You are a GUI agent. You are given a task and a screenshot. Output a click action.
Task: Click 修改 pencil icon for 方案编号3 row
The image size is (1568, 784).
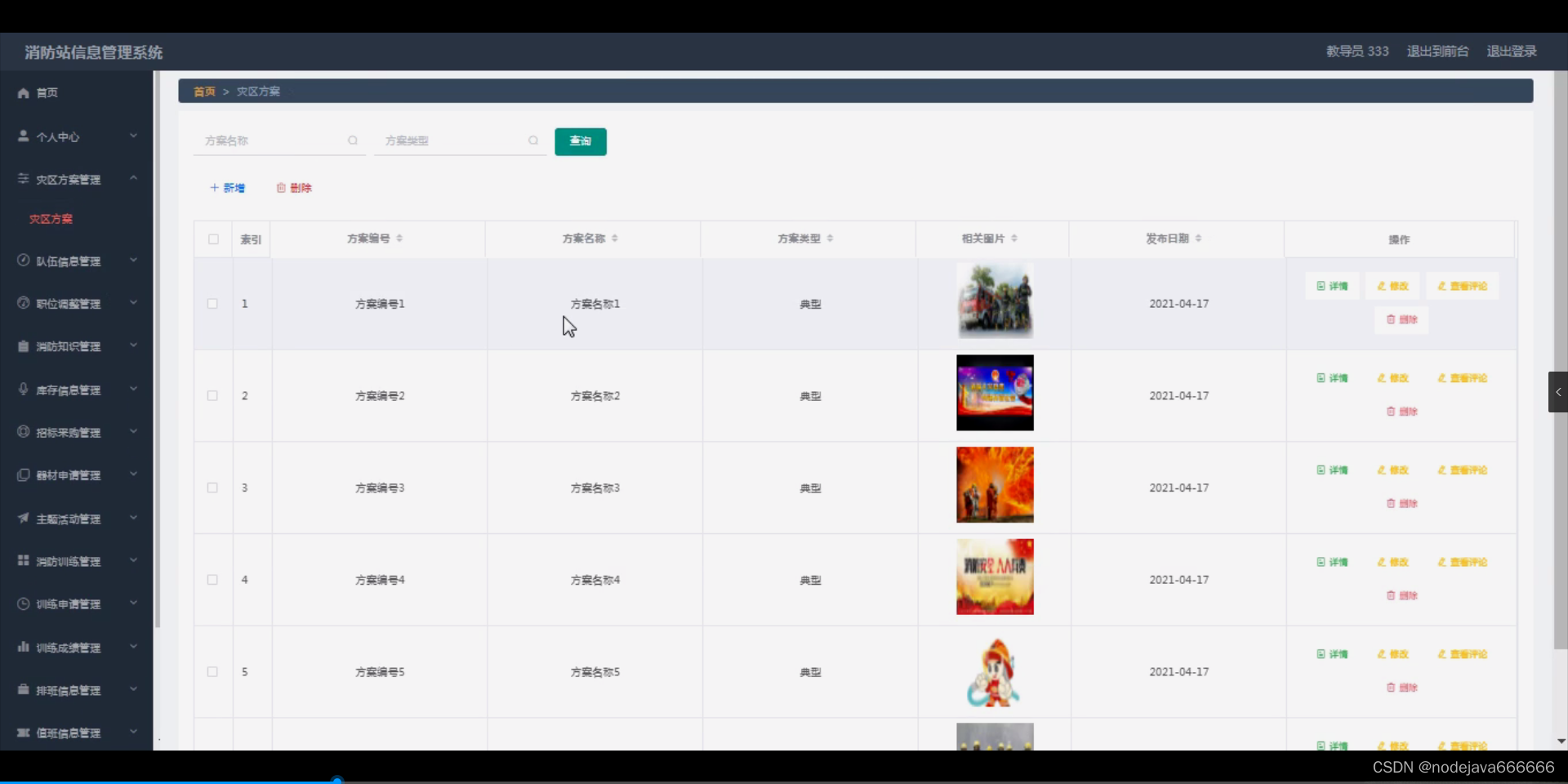click(x=1382, y=470)
